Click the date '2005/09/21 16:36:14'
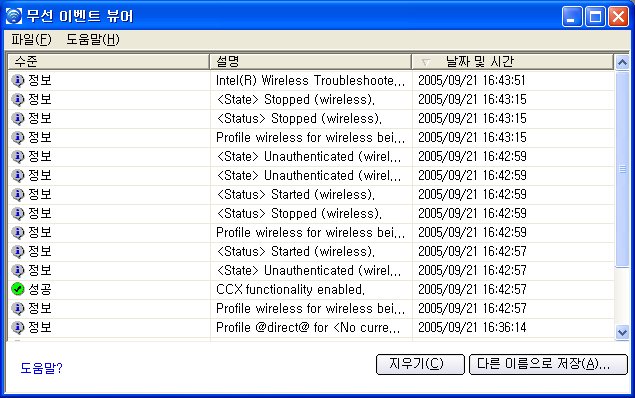Viewport: 635px width, 398px height. pos(472,328)
